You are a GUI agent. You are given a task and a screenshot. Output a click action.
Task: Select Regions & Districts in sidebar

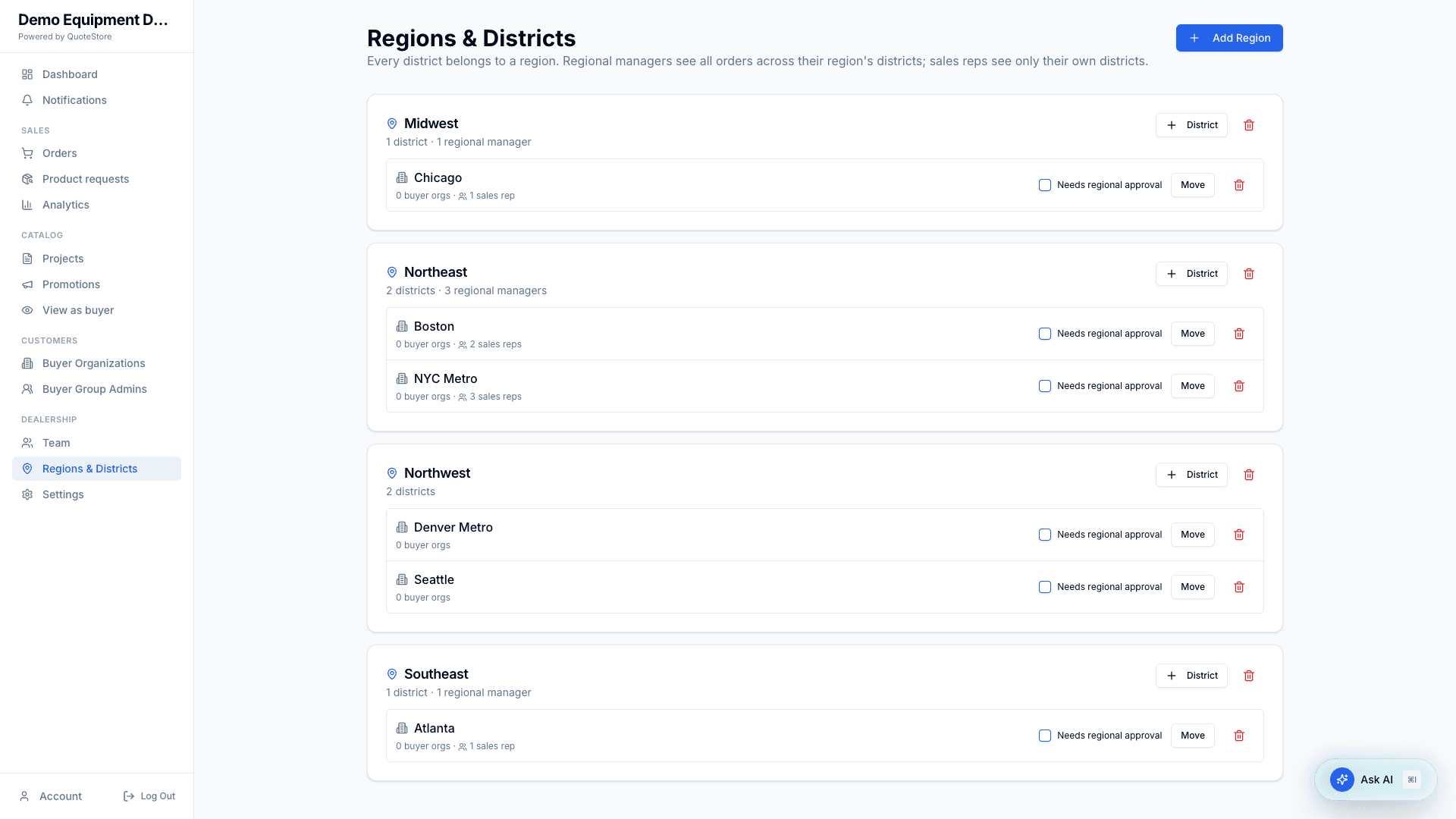tap(96, 469)
